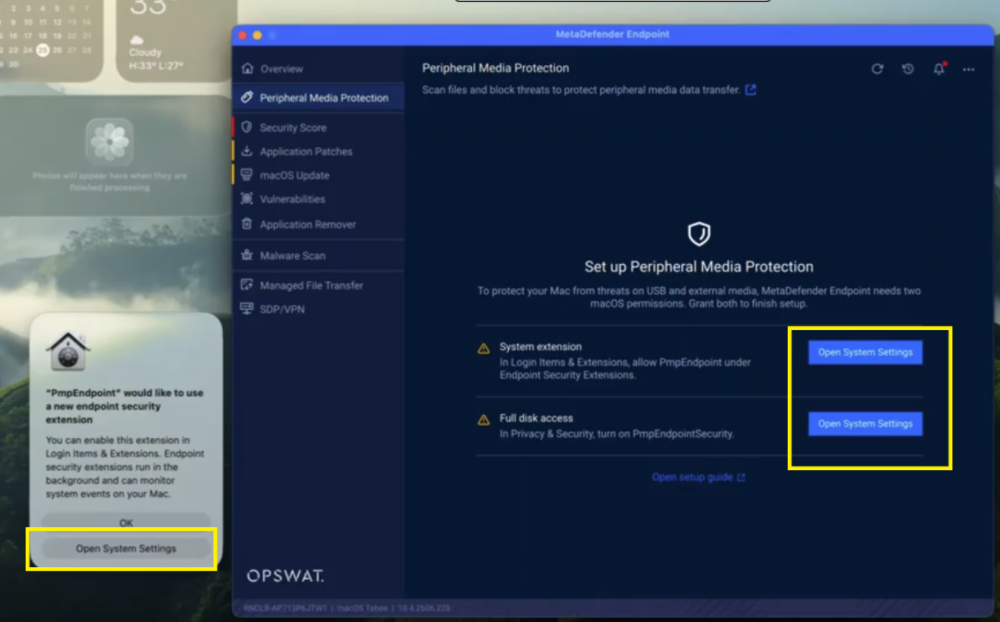The image size is (1000, 622).
Task: Select today's date in calendar widget
Action: point(43,50)
